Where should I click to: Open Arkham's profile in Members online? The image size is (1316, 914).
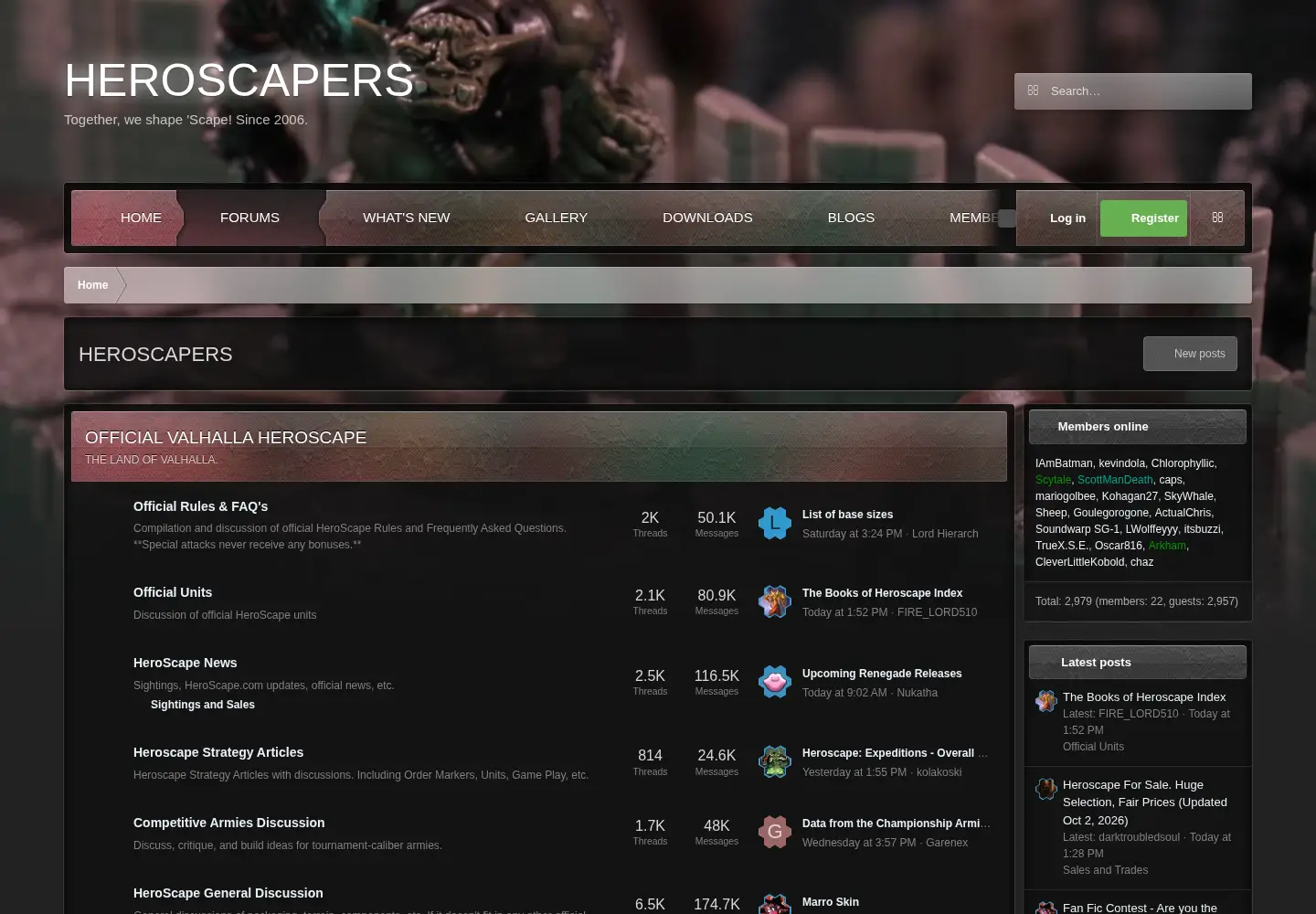(x=1167, y=546)
